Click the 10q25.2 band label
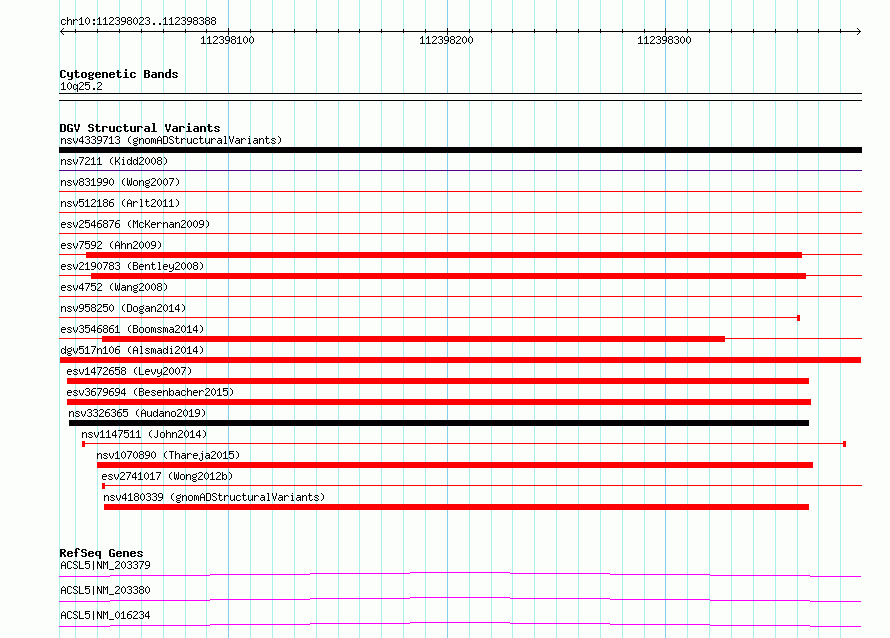 [x=81, y=86]
